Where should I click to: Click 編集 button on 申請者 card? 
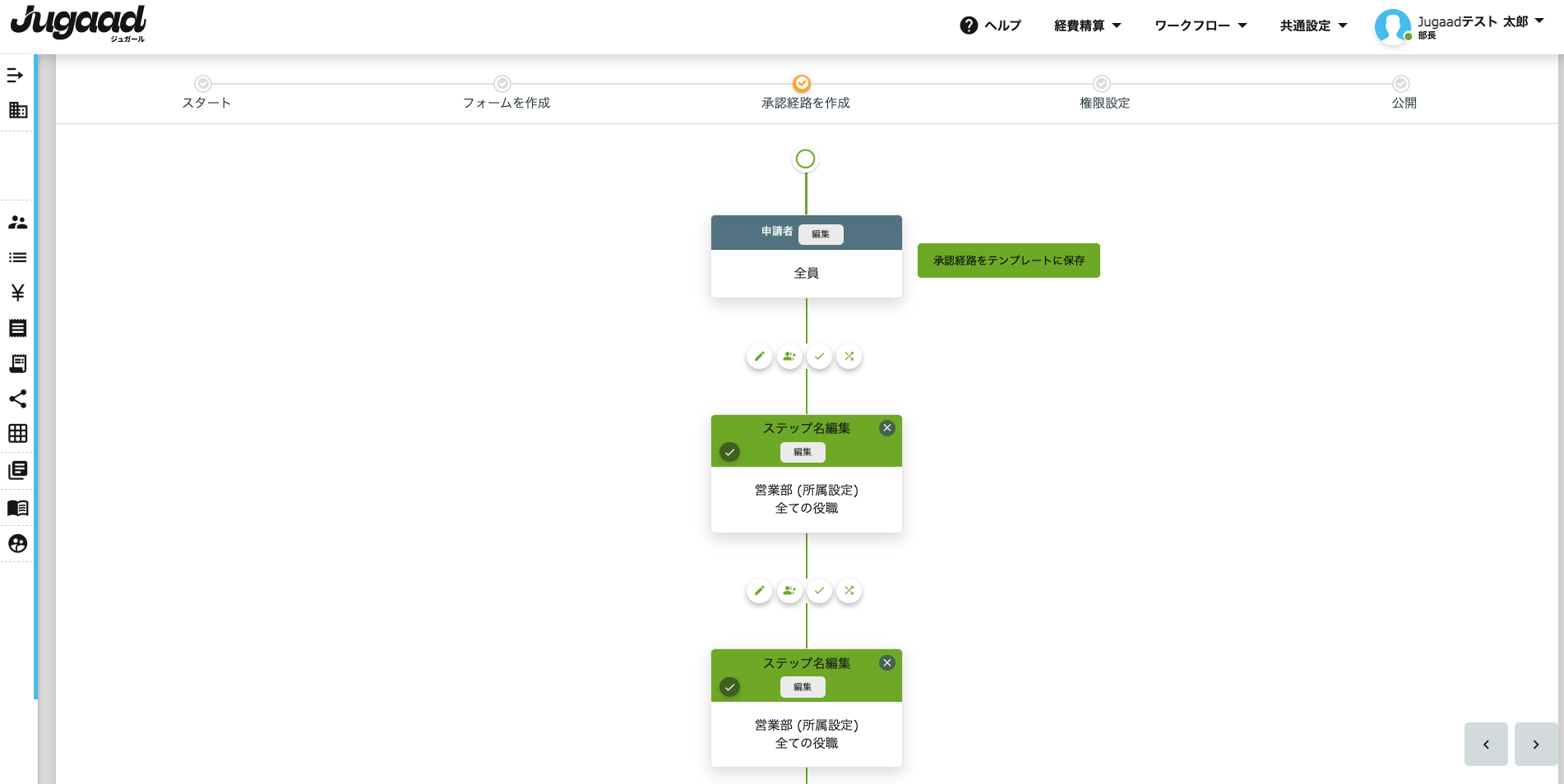click(x=821, y=234)
